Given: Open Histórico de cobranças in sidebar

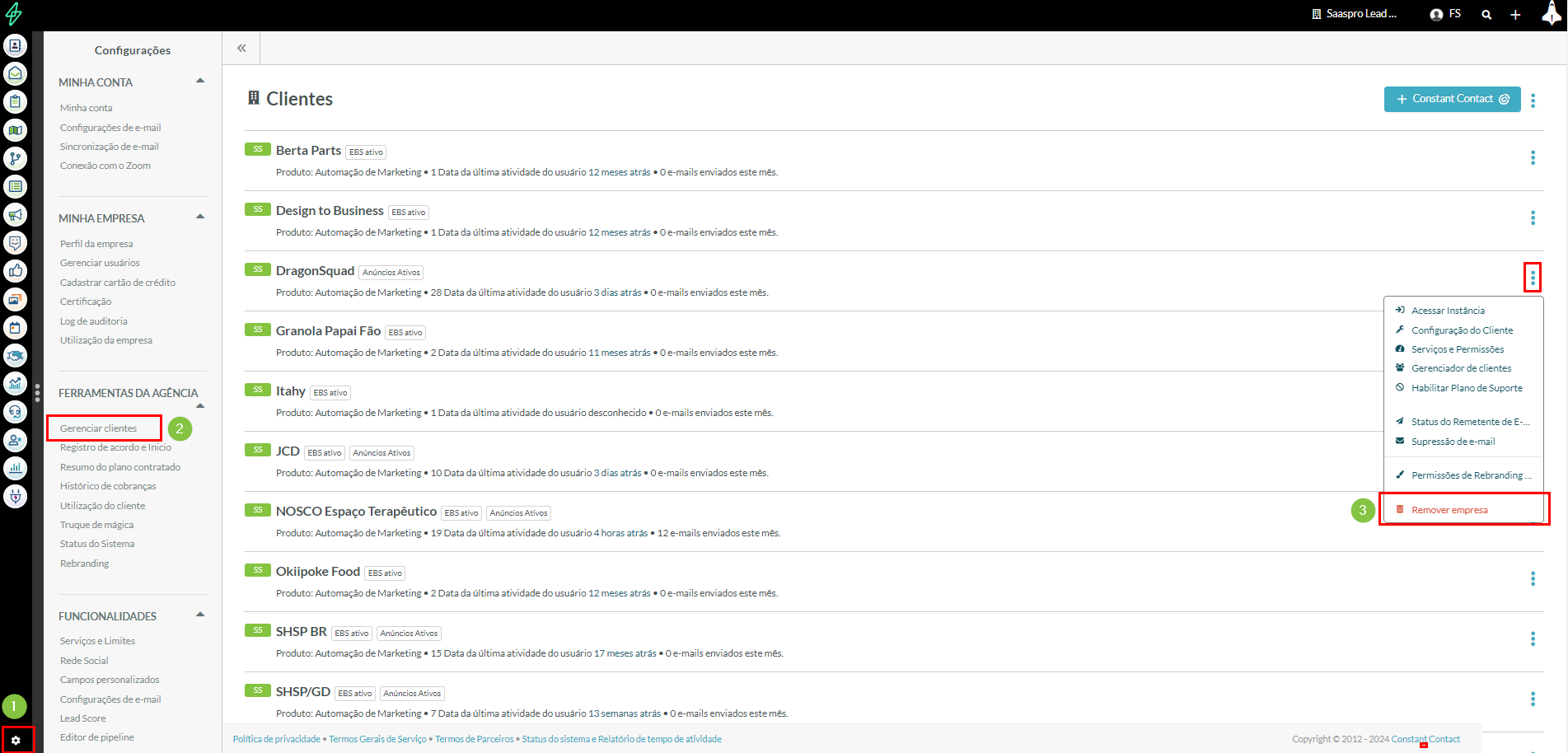Looking at the screenshot, I should 108,486.
